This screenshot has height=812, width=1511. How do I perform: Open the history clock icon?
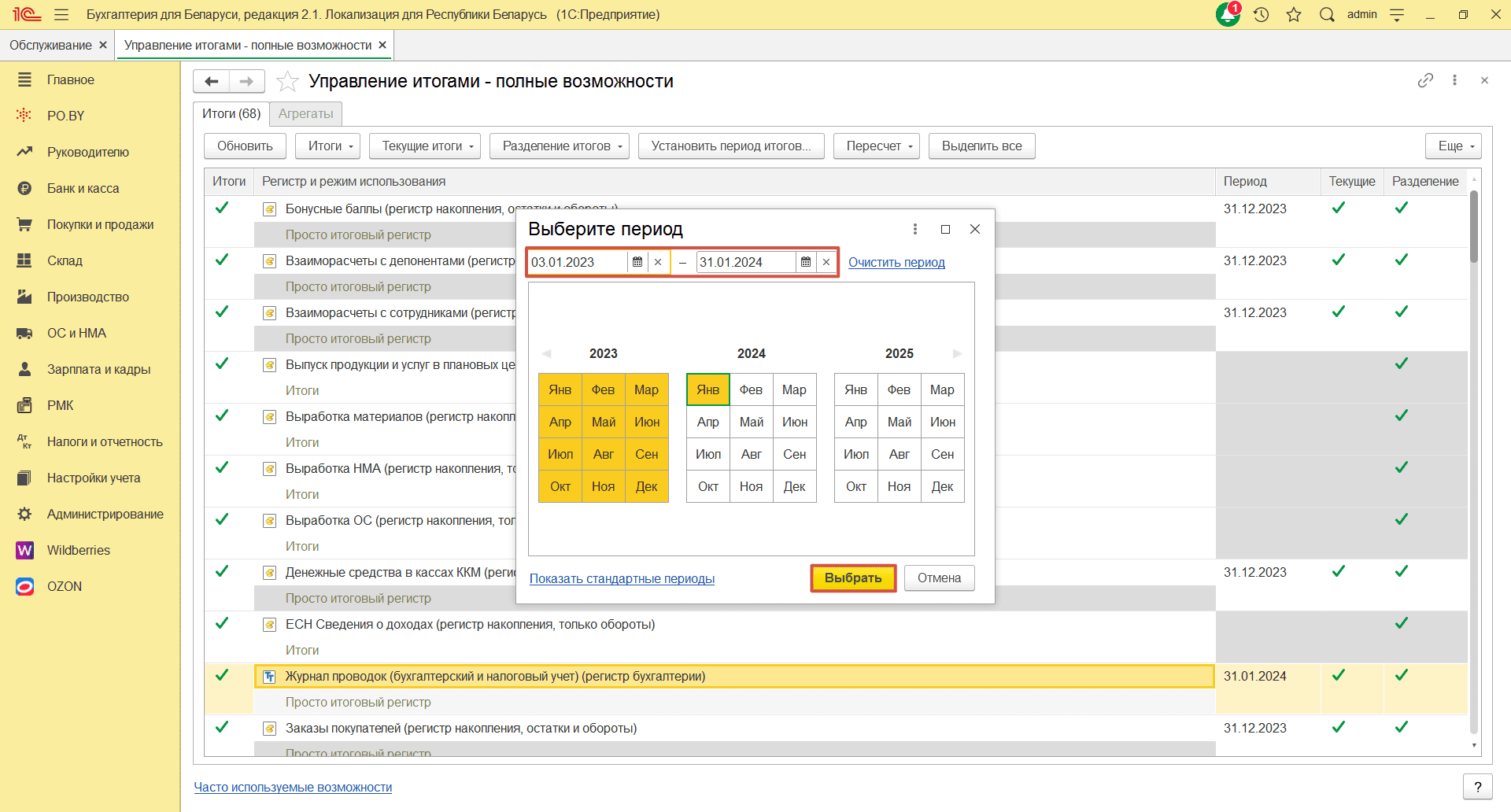tap(1262, 14)
